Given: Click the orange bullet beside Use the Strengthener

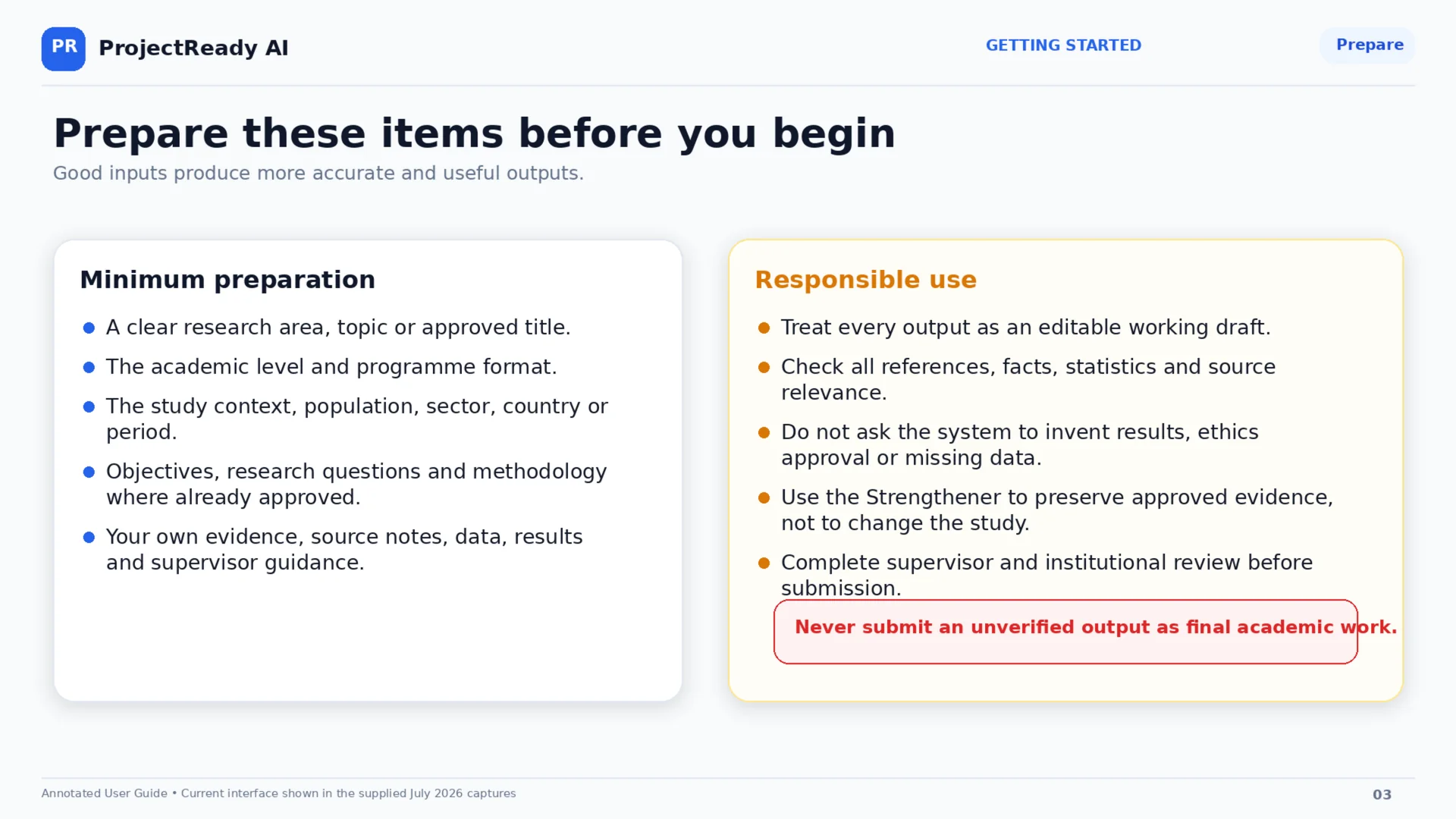Looking at the screenshot, I should pos(764,497).
